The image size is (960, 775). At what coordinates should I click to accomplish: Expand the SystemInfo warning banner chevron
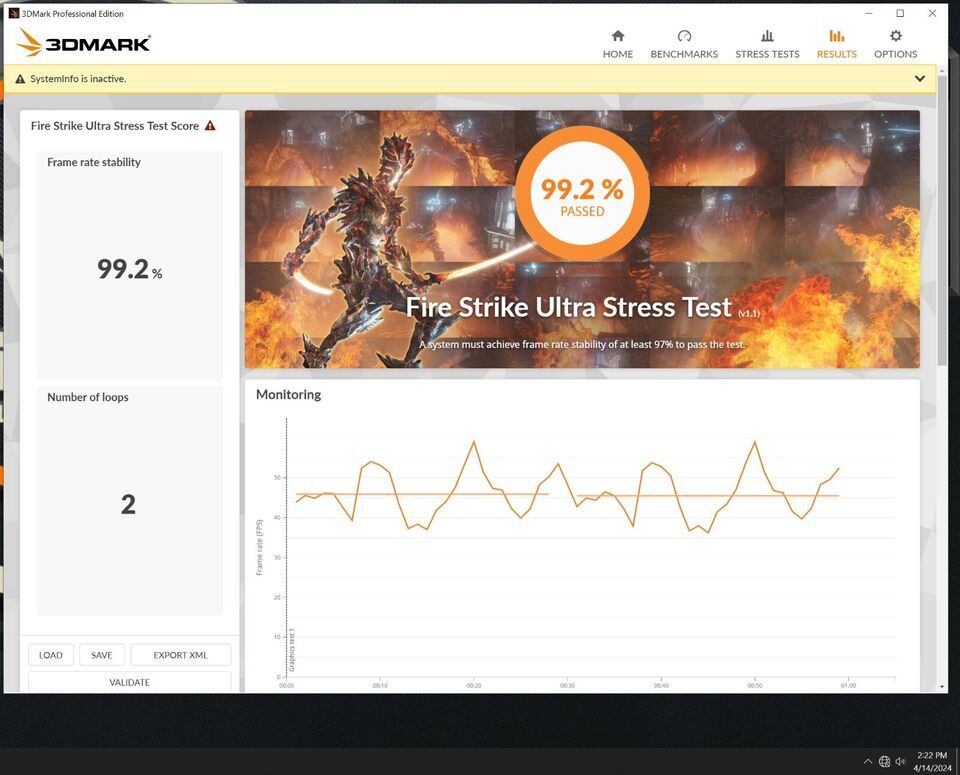[x=920, y=78]
